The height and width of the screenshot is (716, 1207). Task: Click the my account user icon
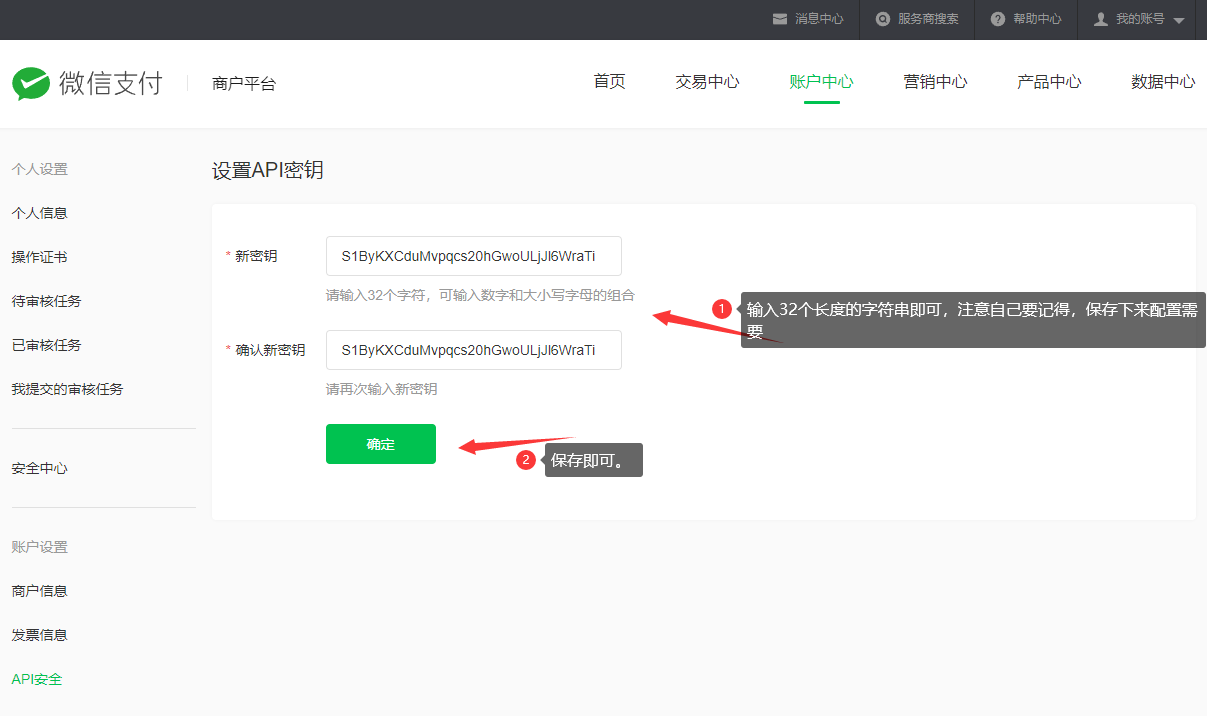[x=1101, y=19]
